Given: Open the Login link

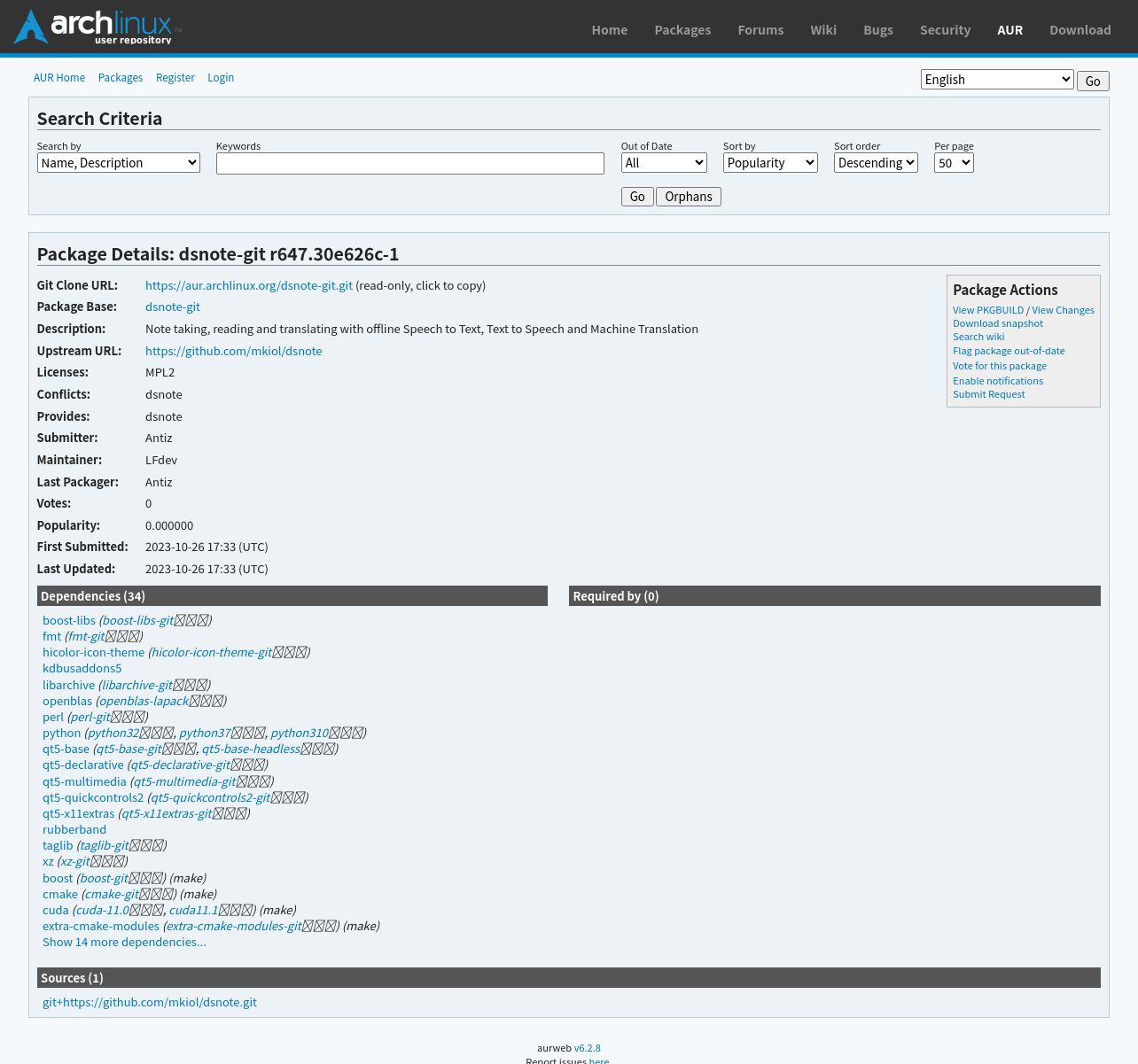Looking at the screenshot, I should pos(221,78).
